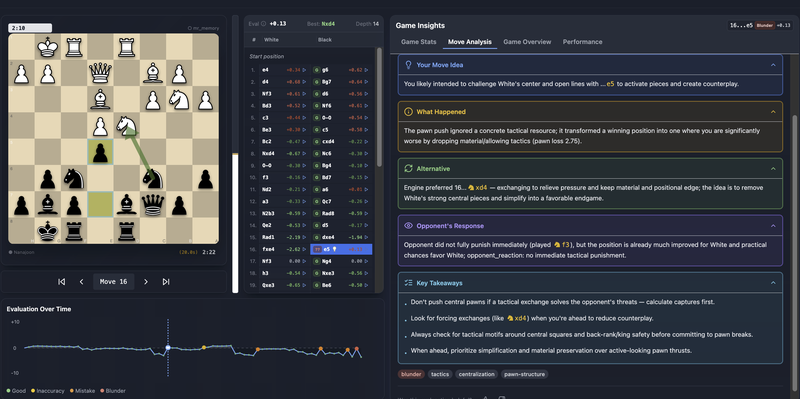Switch to the Move Analysis tab
The width and height of the screenshot is (800, 399).
470,42
